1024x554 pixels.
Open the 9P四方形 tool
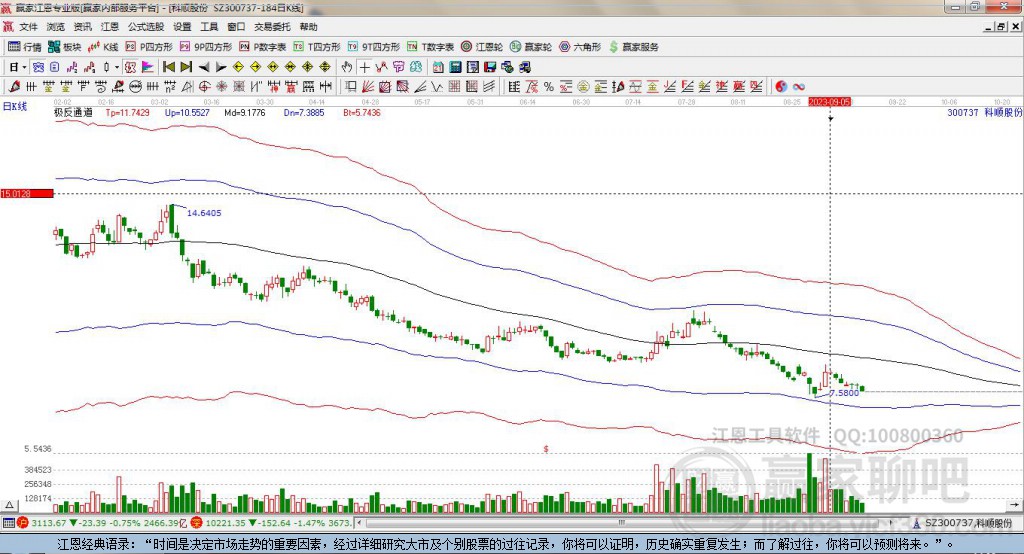coord(206,47)
